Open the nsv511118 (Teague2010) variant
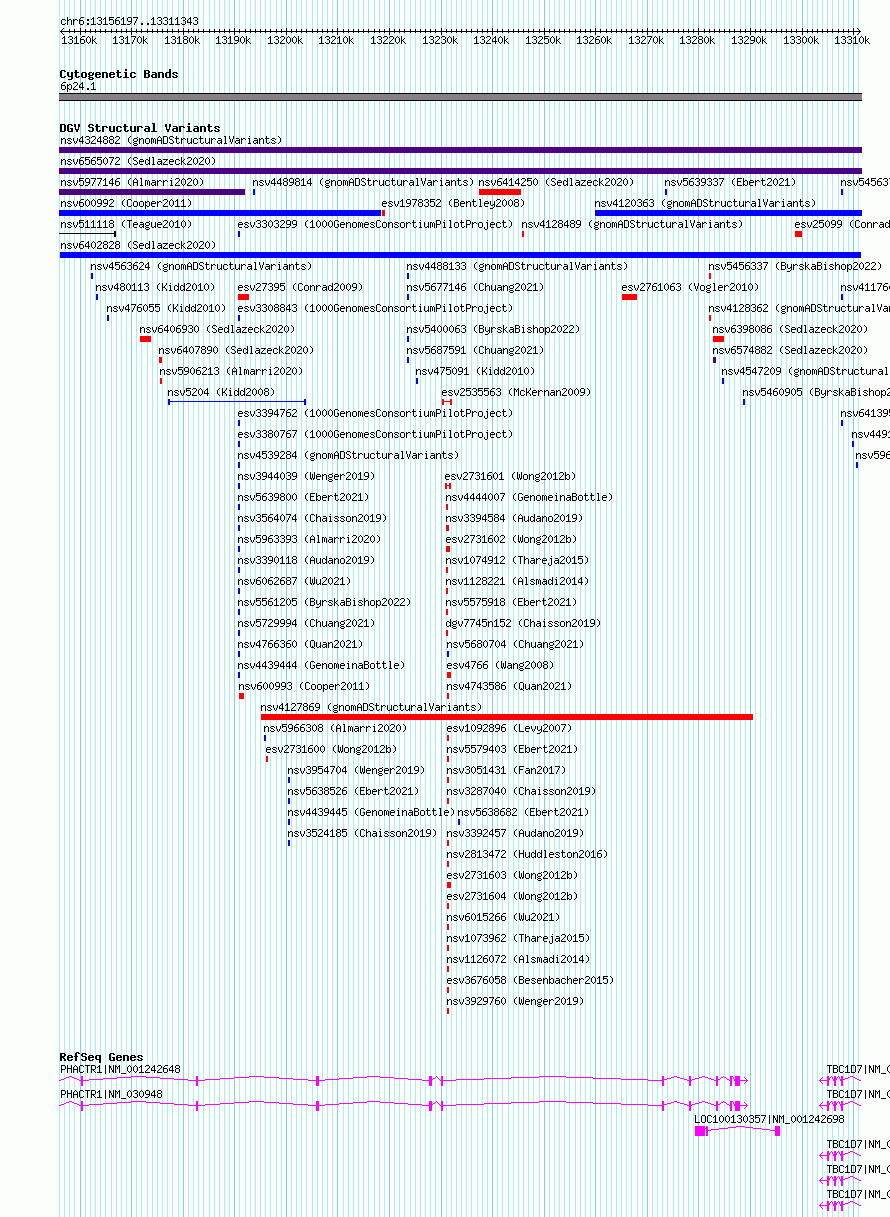 coord(126,224)
